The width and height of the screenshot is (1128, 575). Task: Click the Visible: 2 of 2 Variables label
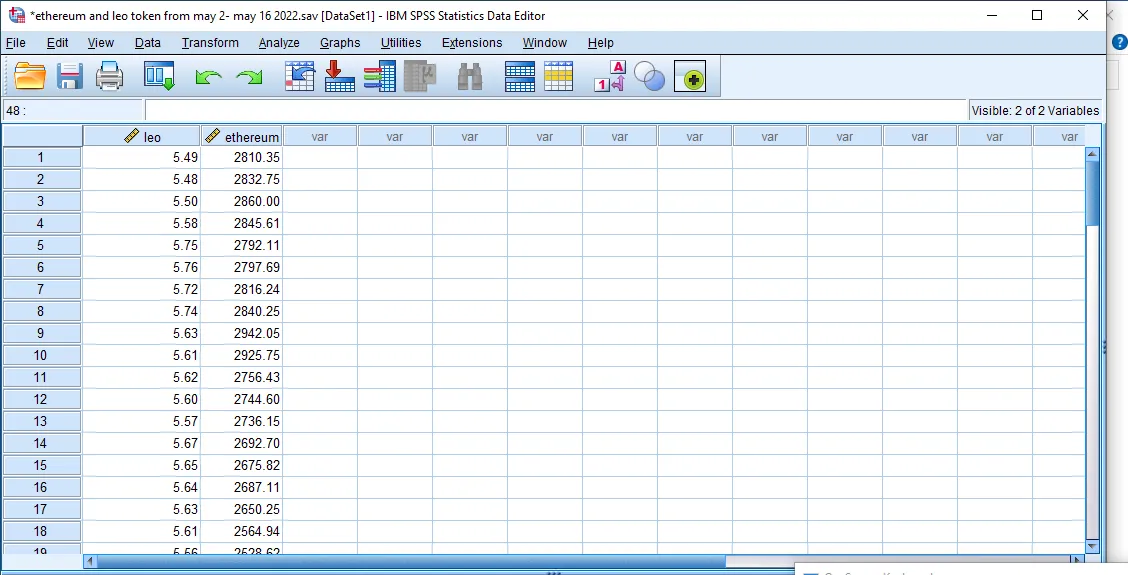point(1035,111)
